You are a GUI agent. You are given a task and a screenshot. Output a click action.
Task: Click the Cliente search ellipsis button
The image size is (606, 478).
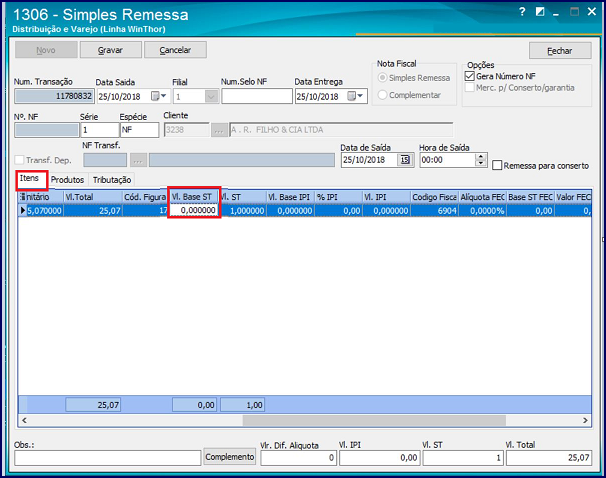coord(219,130)
